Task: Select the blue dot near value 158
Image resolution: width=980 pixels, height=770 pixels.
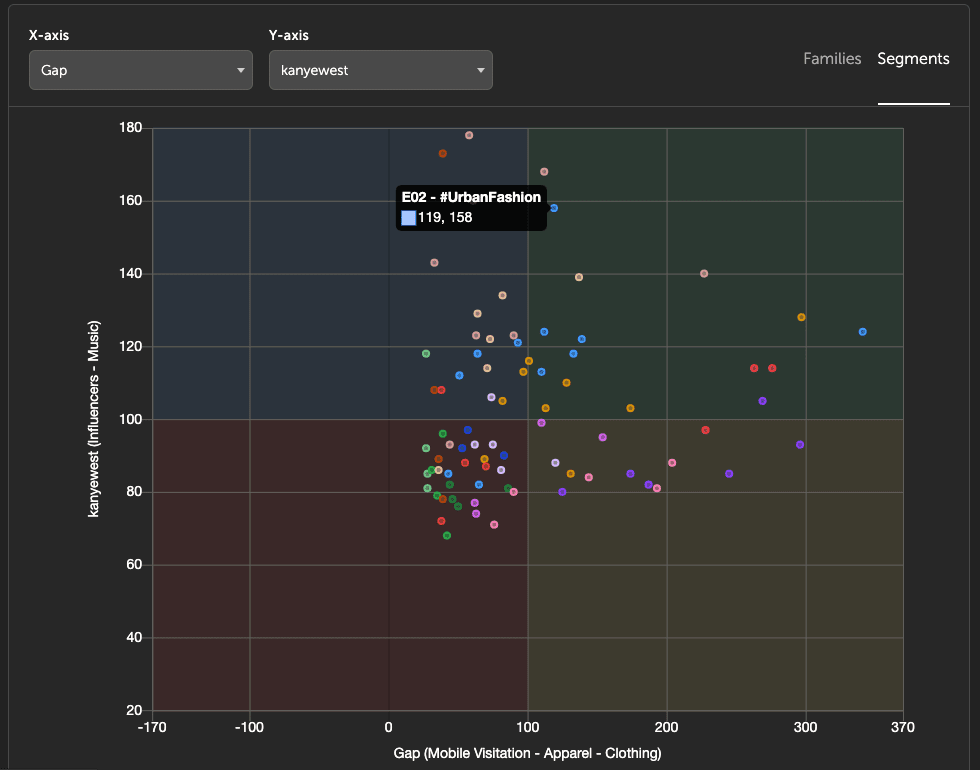Action: 554,208
